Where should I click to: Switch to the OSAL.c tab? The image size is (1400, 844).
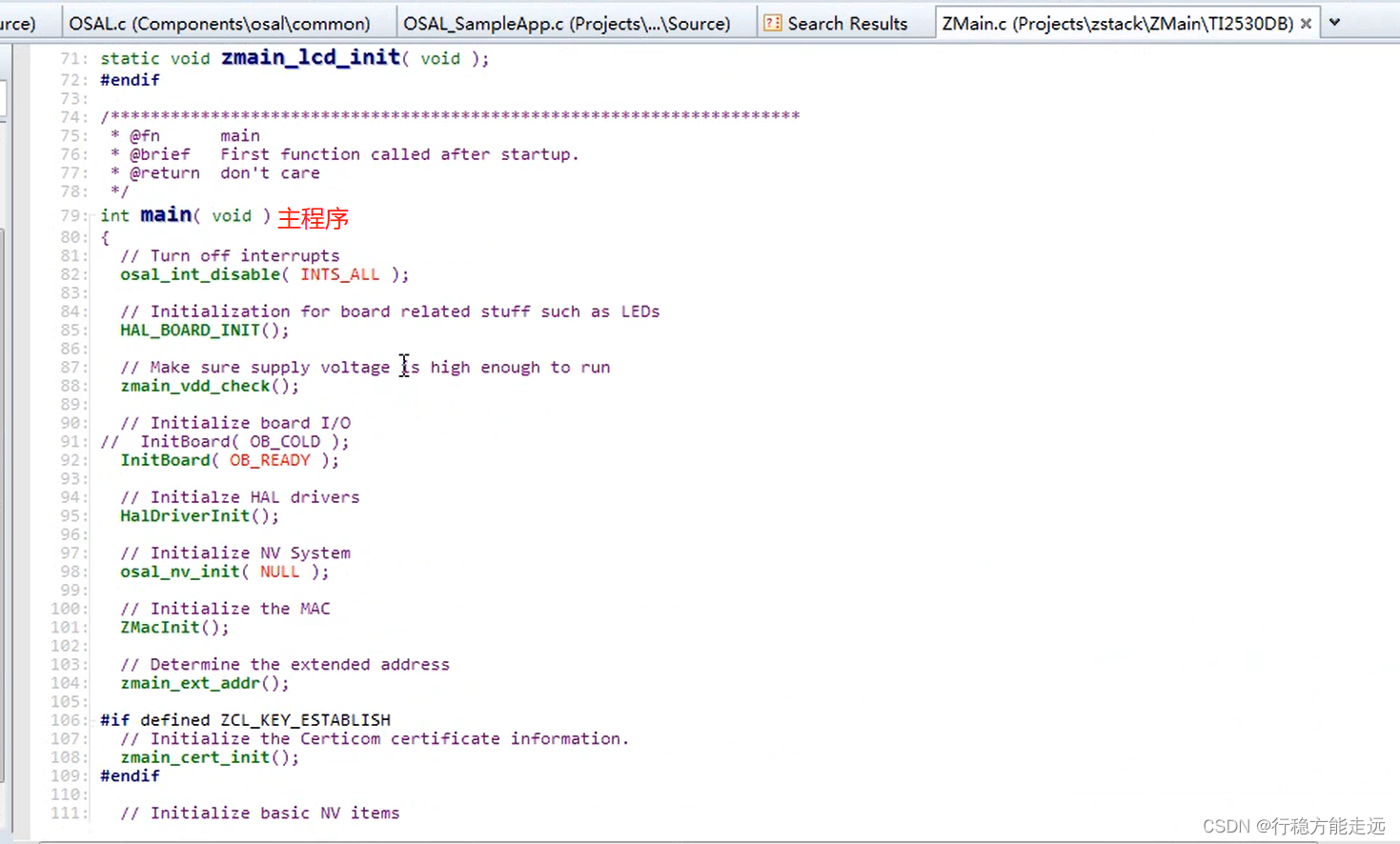pyautogui.click(x=229, y=23)
